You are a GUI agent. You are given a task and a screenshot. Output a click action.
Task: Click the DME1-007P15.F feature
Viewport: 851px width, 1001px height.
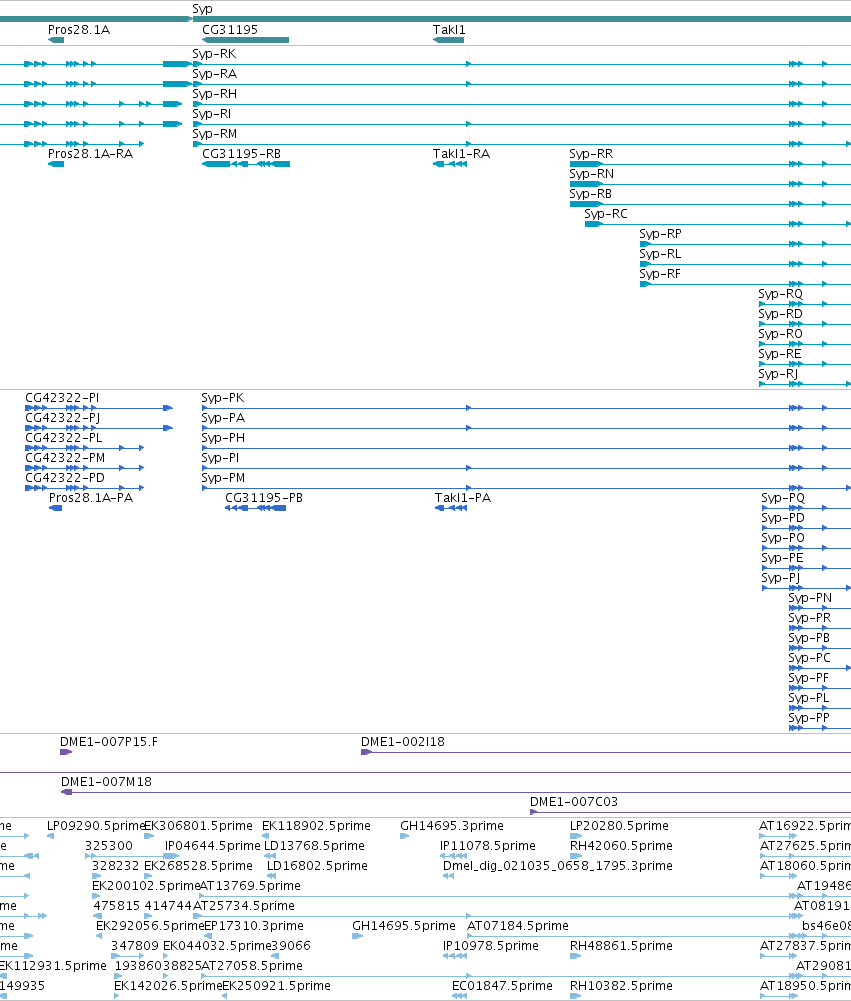66,752
